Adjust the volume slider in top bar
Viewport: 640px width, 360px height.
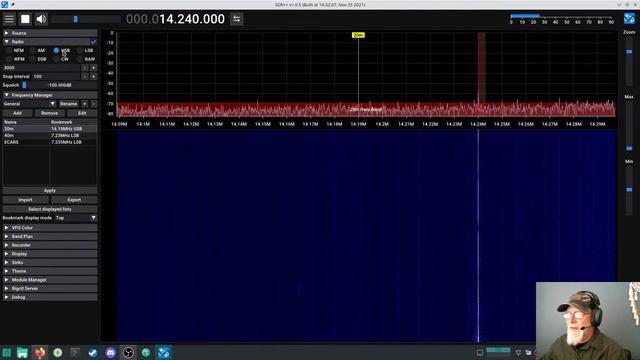point(86,19)
